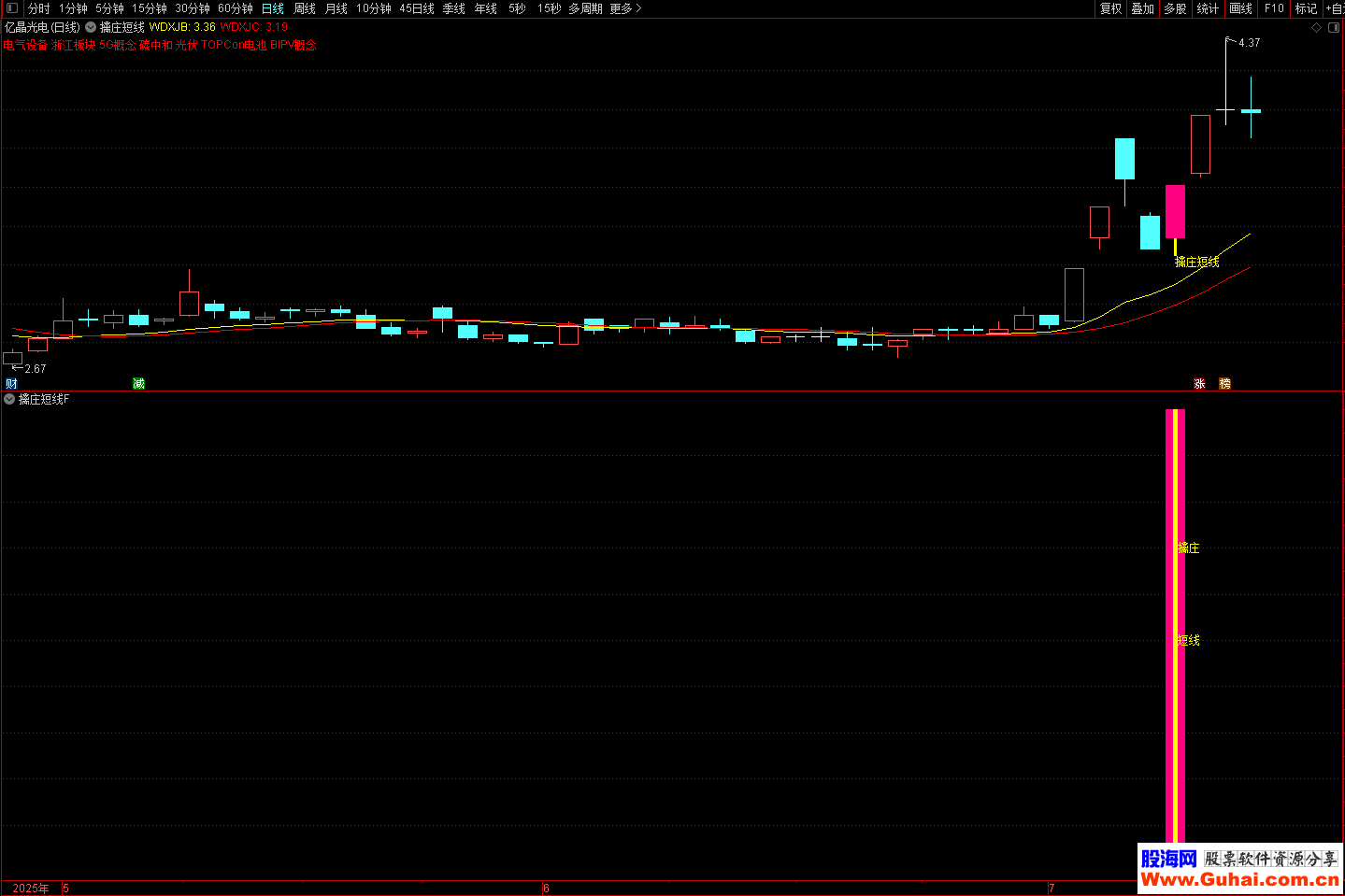Click the 4.37 high price label
This screenshot has width=1345, height=896.
tap(1249, 43)
